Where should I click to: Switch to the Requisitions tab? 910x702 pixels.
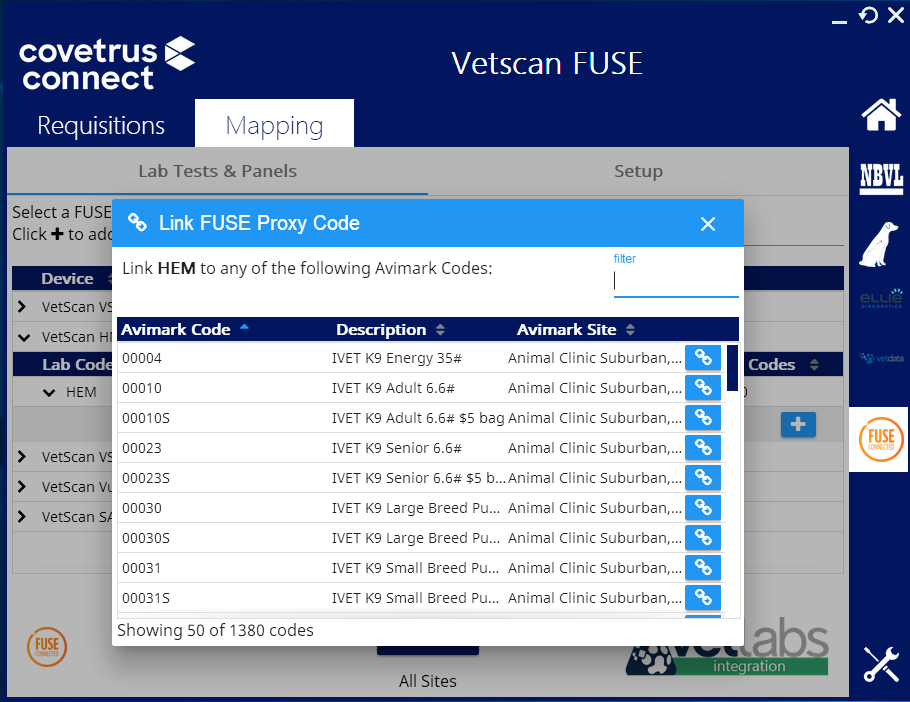[101, 125]
